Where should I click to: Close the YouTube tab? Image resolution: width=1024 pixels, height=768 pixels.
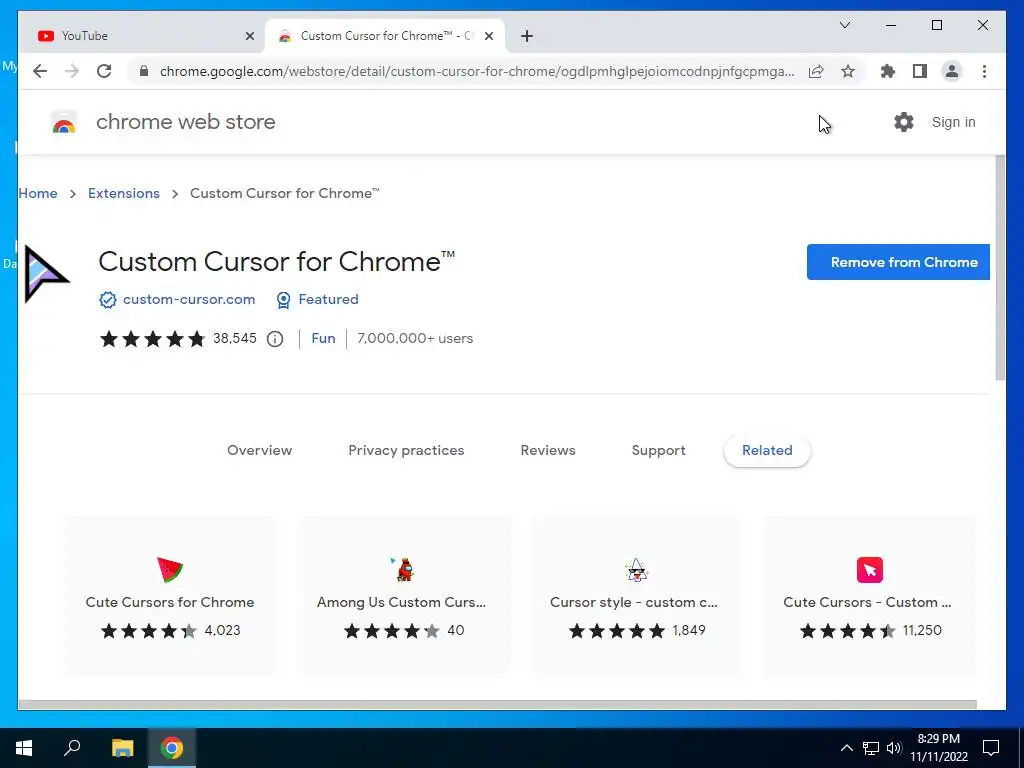pos(249,37)
